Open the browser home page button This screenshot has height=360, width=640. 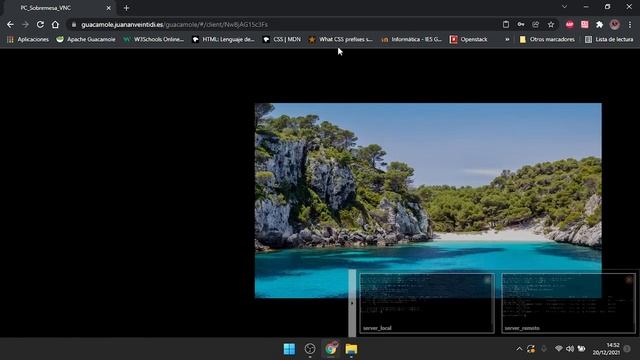click(x=55, y=24)
